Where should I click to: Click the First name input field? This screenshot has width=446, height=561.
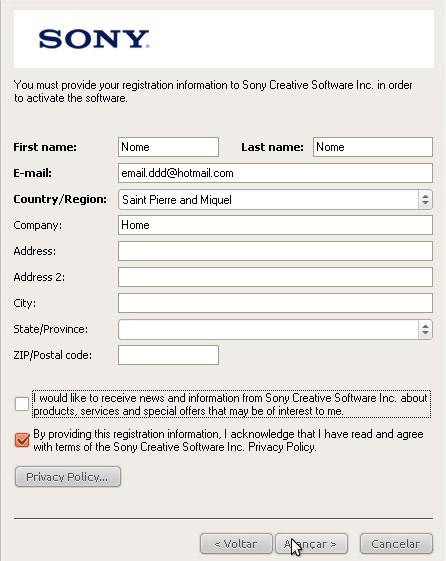coord(168,147)
